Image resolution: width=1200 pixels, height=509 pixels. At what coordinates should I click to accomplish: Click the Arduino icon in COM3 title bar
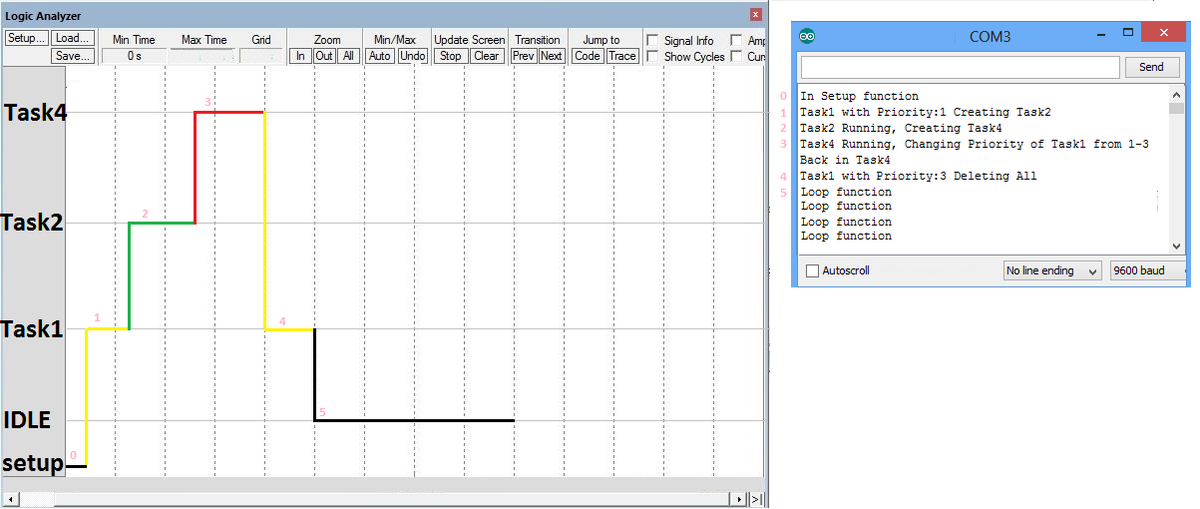808,37
